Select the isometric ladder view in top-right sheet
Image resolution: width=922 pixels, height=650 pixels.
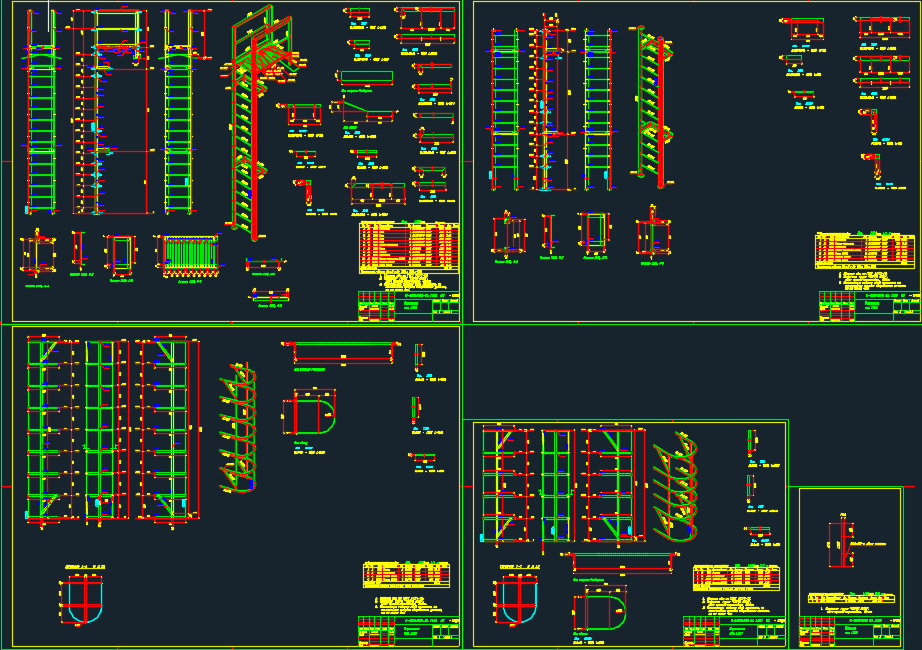pyautogui.click(x=651, y=106)
